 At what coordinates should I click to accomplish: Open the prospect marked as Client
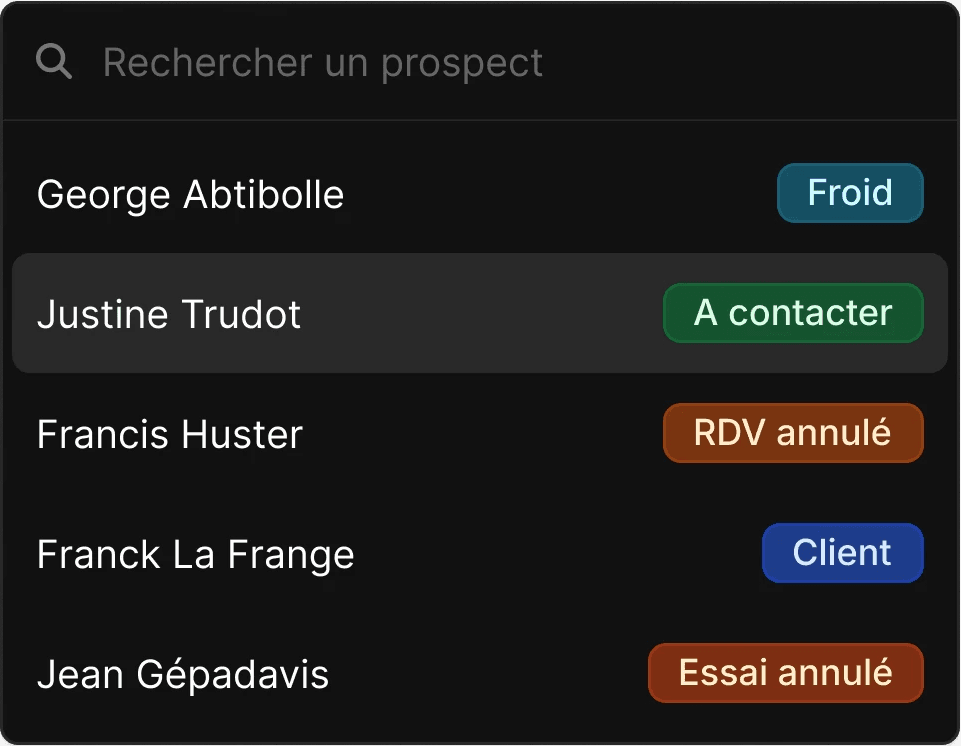pos(480,553)
